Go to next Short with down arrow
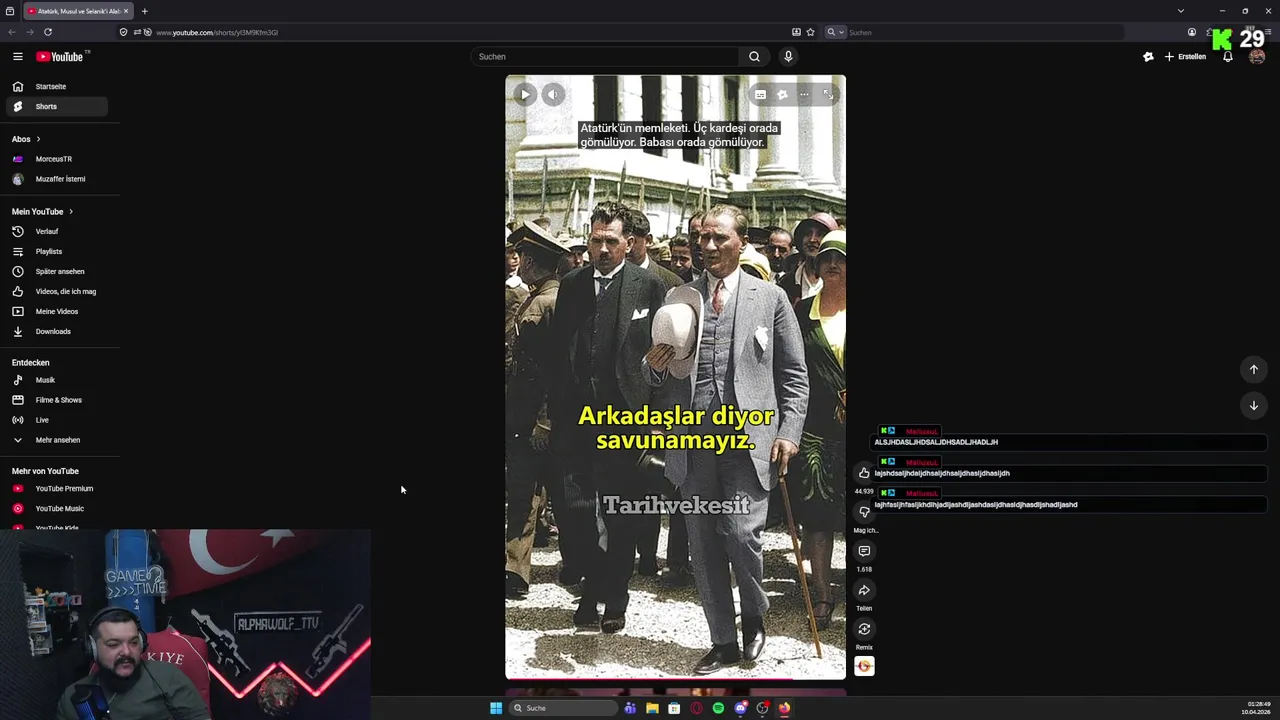Image resolution: width=1280 pixels, height=720 pixels. point(1253,406)
